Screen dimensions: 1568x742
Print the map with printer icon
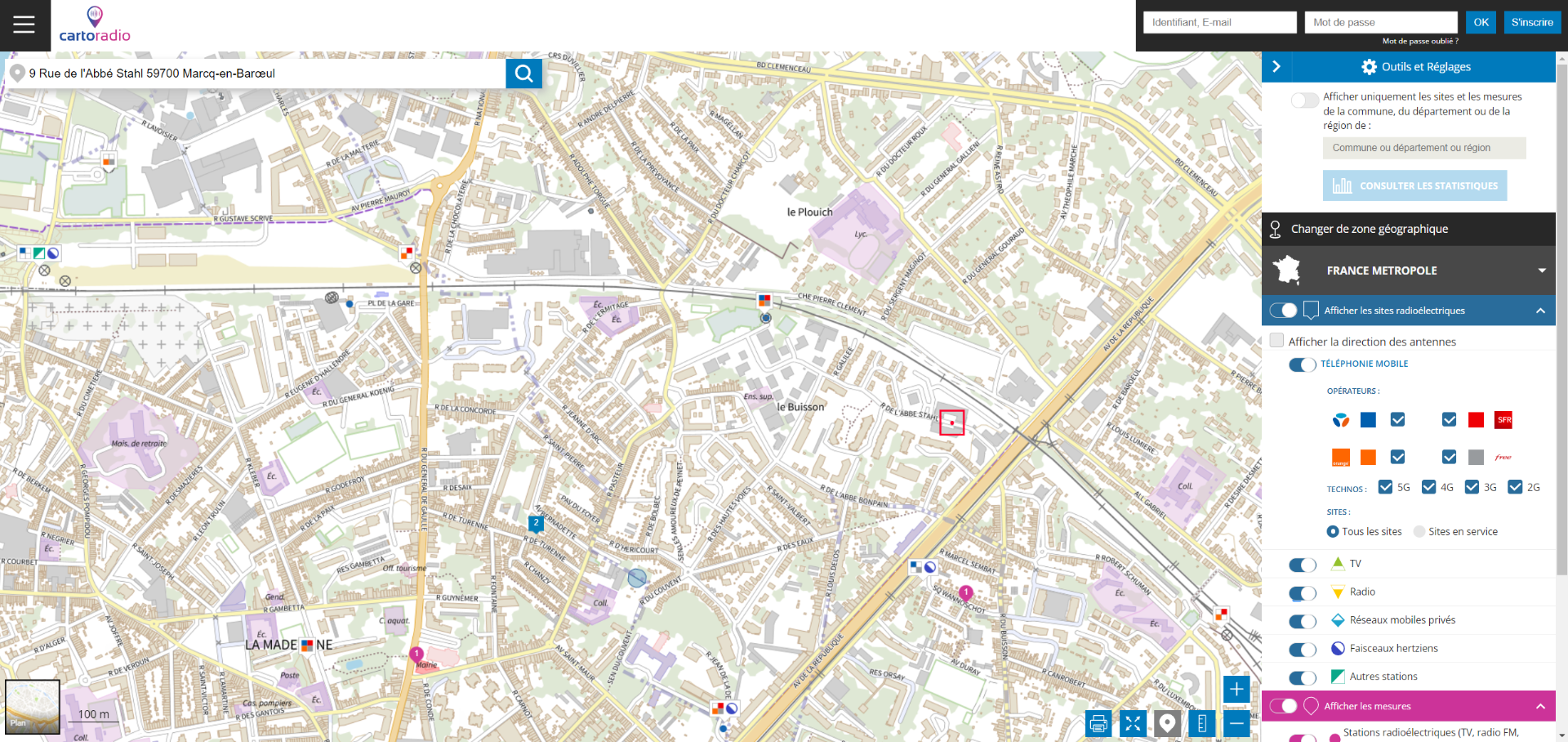point(1098,723)
